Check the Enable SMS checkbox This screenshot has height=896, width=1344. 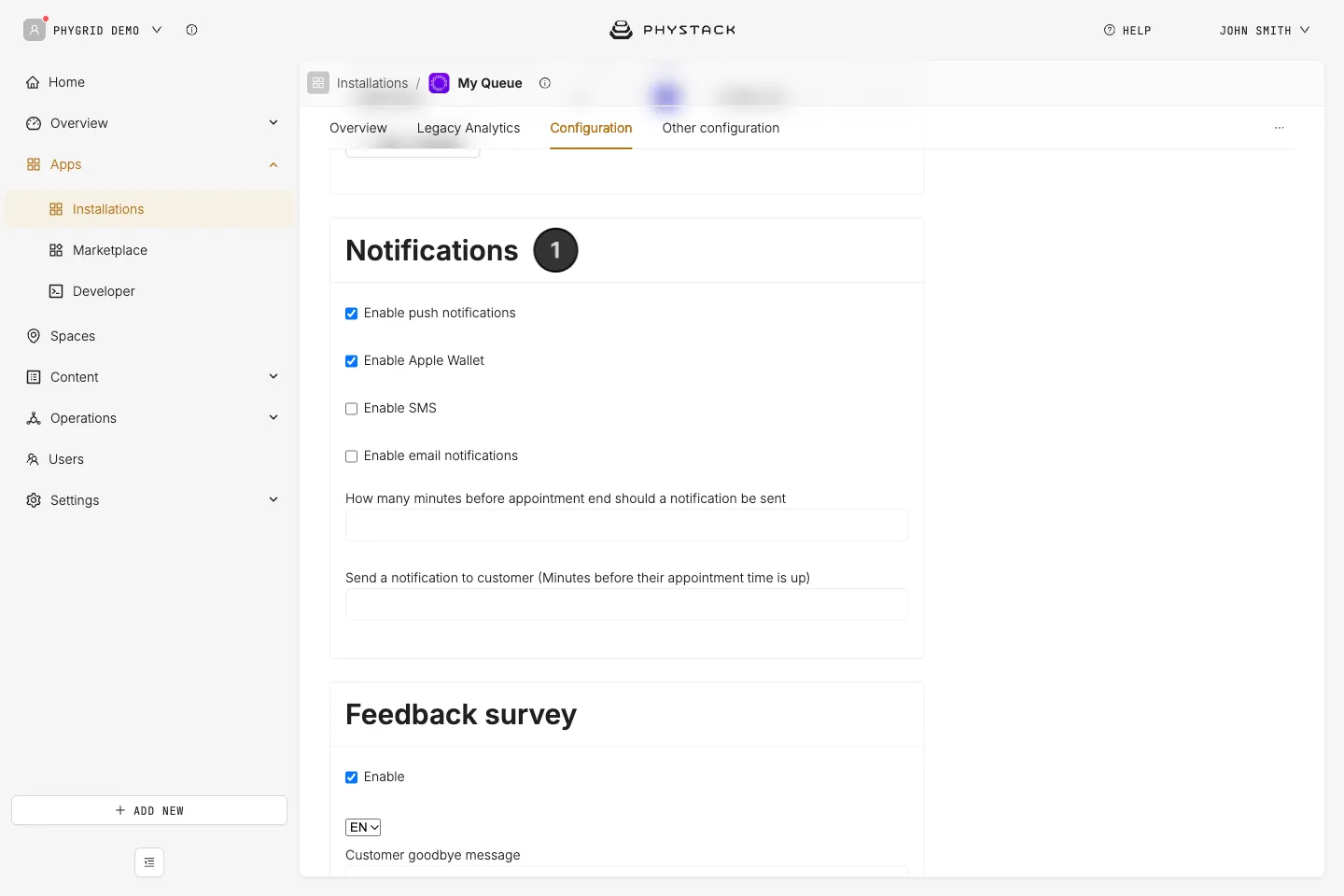click(x=352, y=409)
